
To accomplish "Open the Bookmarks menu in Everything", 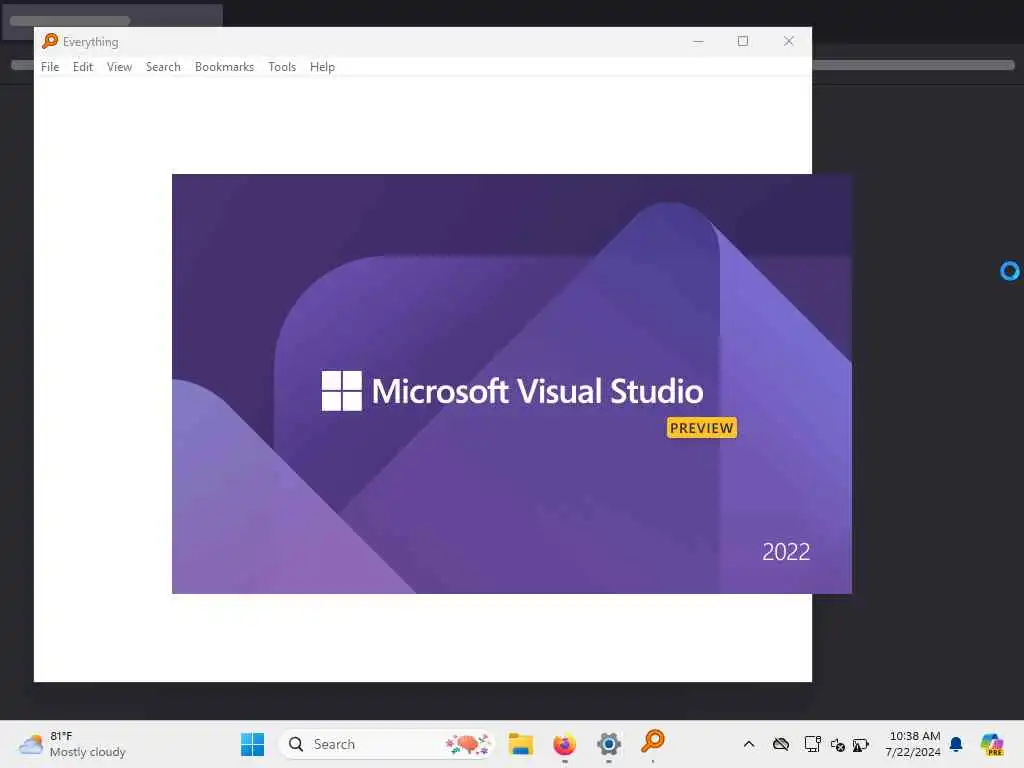I will click(x=224, y=67).
